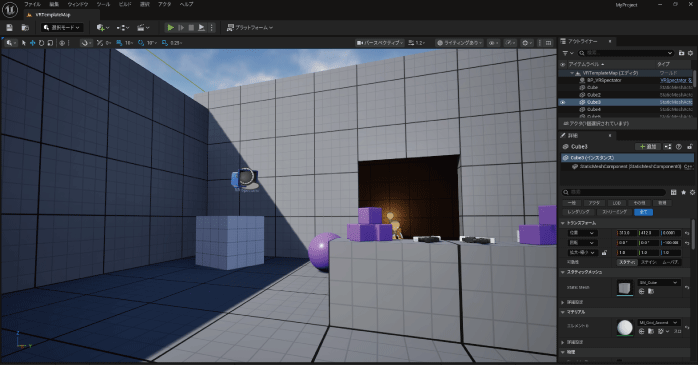Click the Outliner new folder icon

(682, 53)
